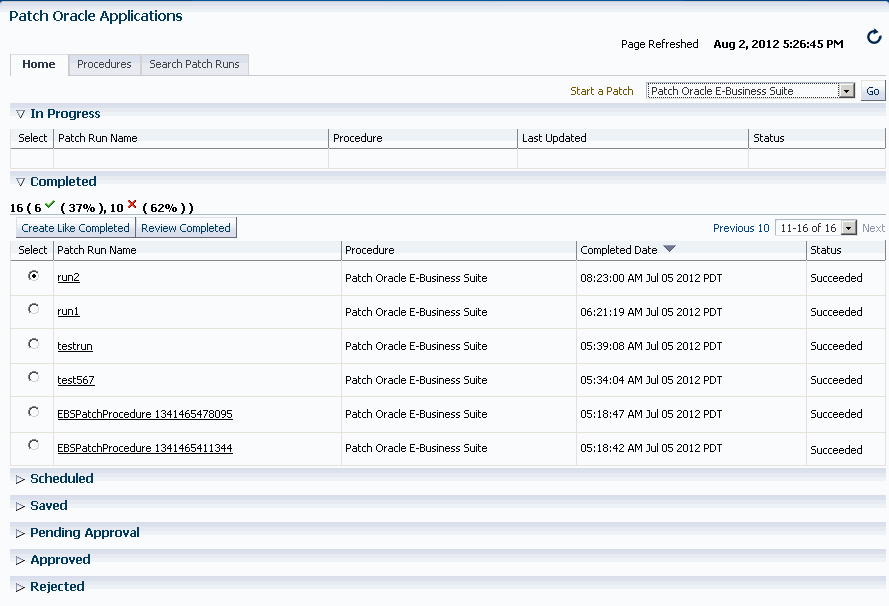This screenshot has width=889, height=606.
Task: Select the testrun radio button
Action: (33, 344)
